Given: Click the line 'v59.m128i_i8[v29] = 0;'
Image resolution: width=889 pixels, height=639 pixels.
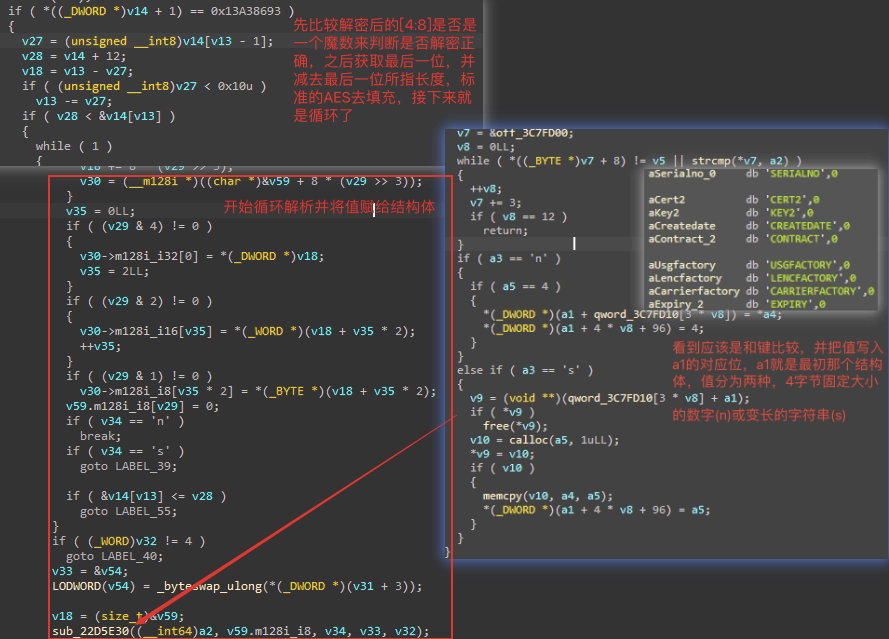Looking at the screenshot, I should click(142, 406).
